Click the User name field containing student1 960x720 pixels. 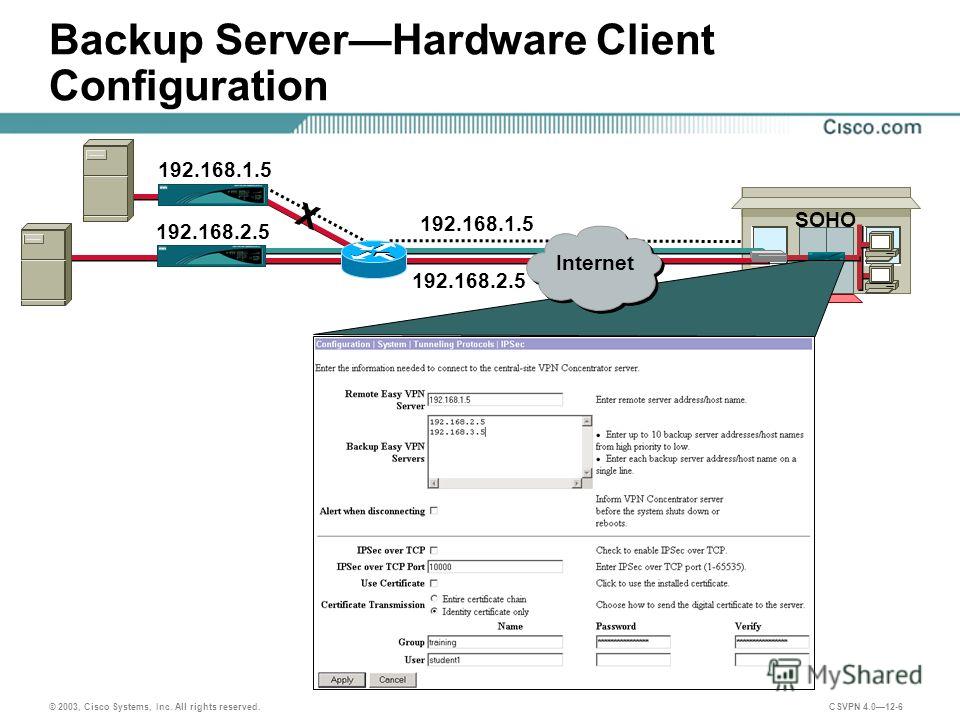[x=495, y=659]
